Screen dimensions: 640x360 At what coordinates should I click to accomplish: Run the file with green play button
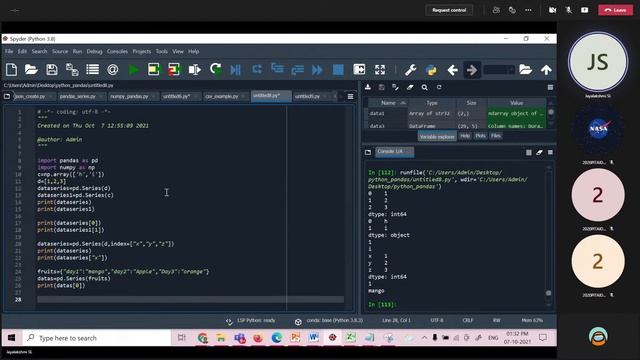133,70
